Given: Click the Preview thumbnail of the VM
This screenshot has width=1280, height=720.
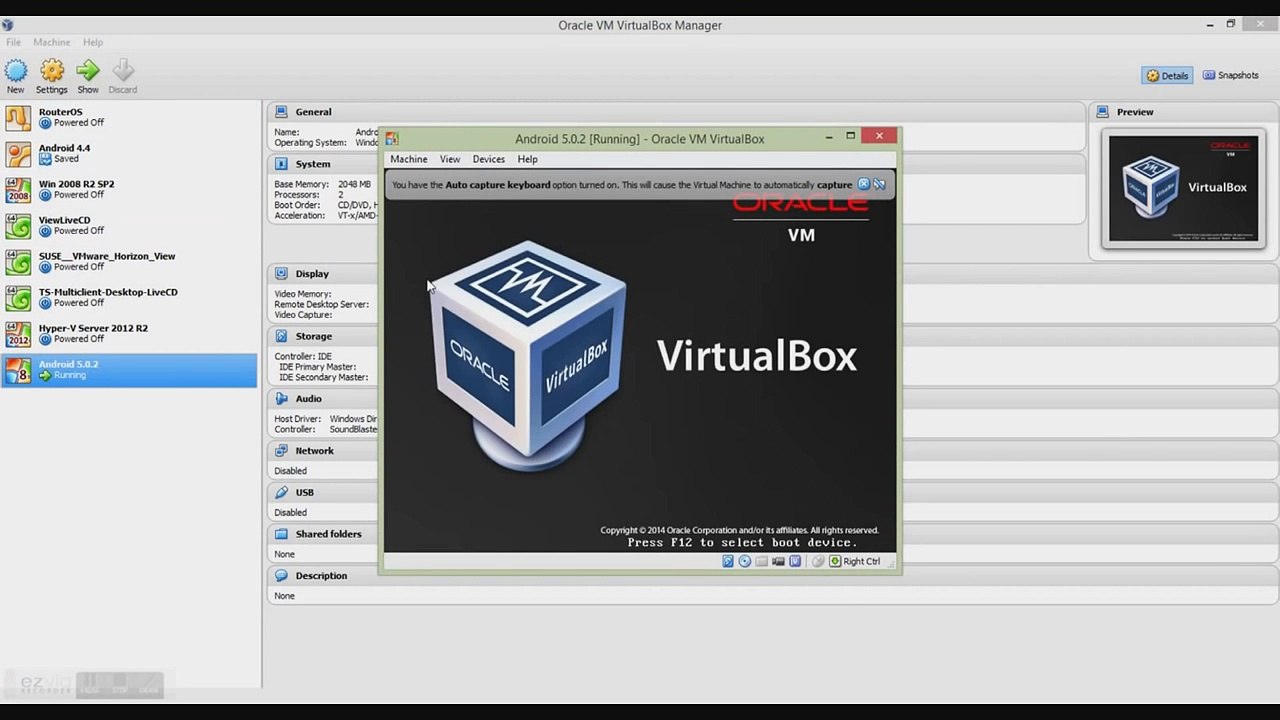Looking at the screenshot, I should (x=1184, y=188).
